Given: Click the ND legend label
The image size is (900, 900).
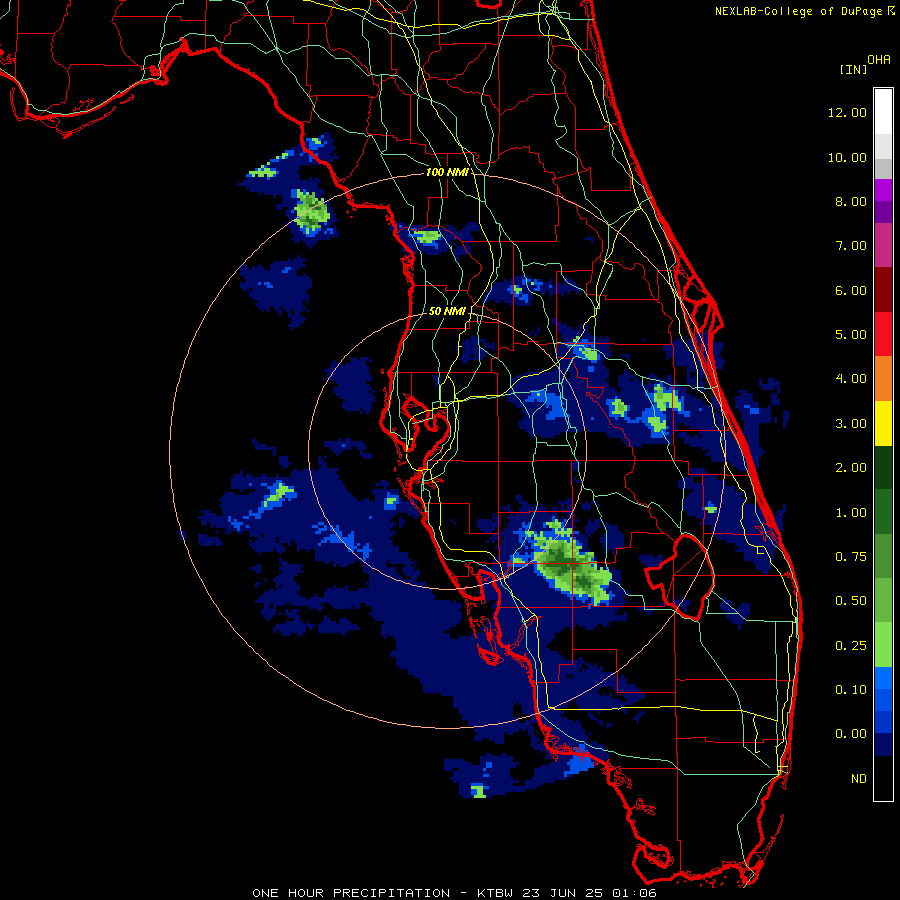Looking at the screenshot, I should pos(859,779).
